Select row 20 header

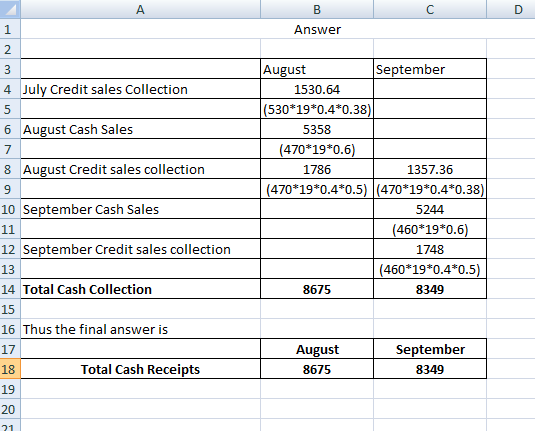point(10,409)
